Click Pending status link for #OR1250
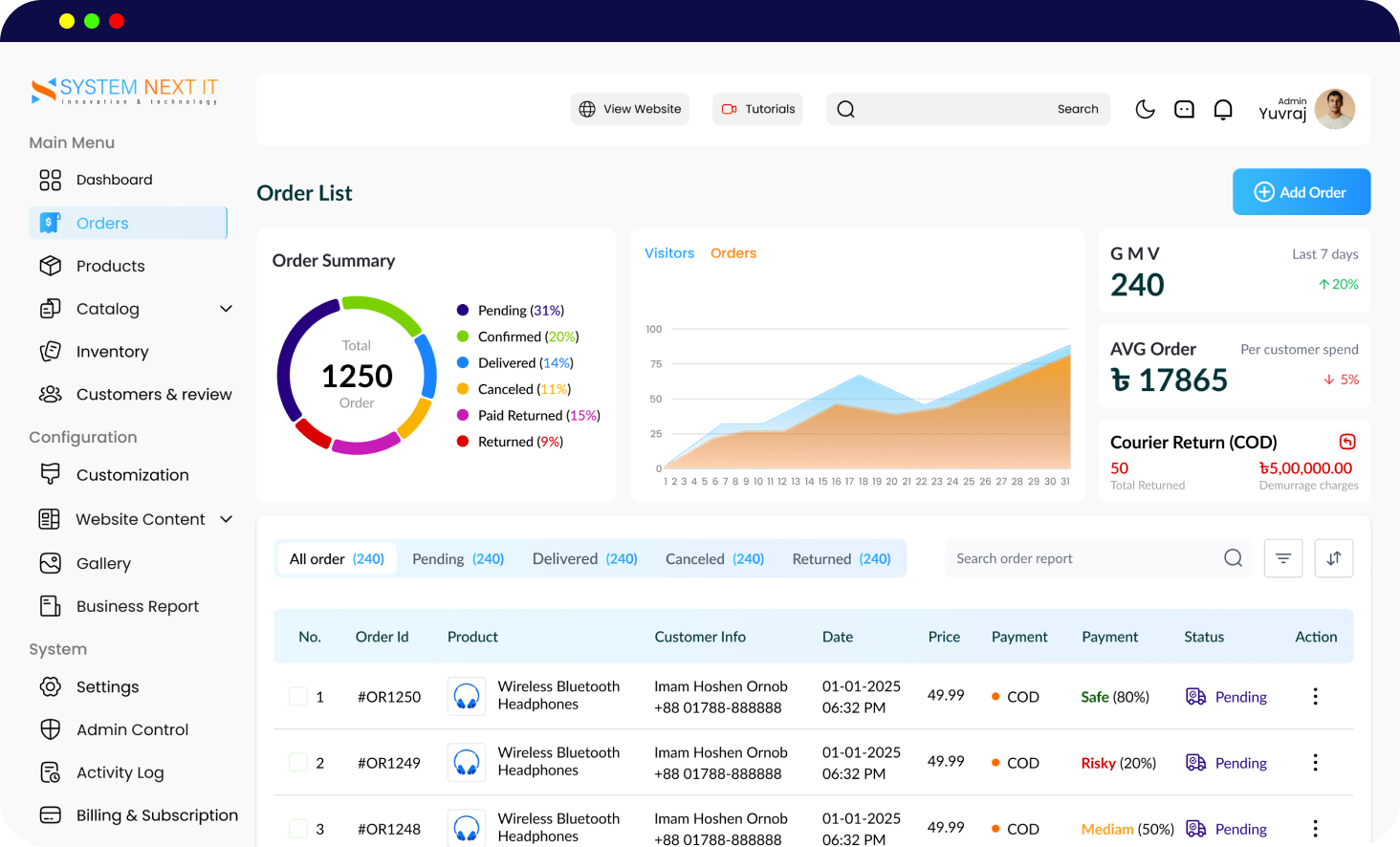This screenshot has width=1400, height=847. pyautogui.click(x=1241, y=697)
